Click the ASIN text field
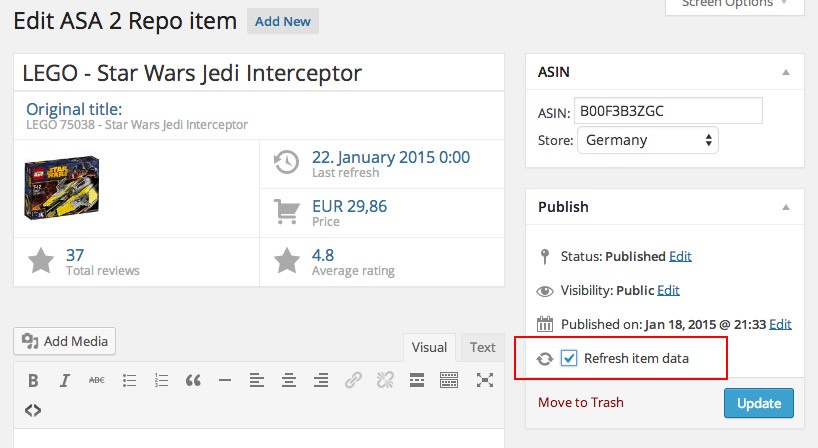818x448 pixels. pos(668,111)
